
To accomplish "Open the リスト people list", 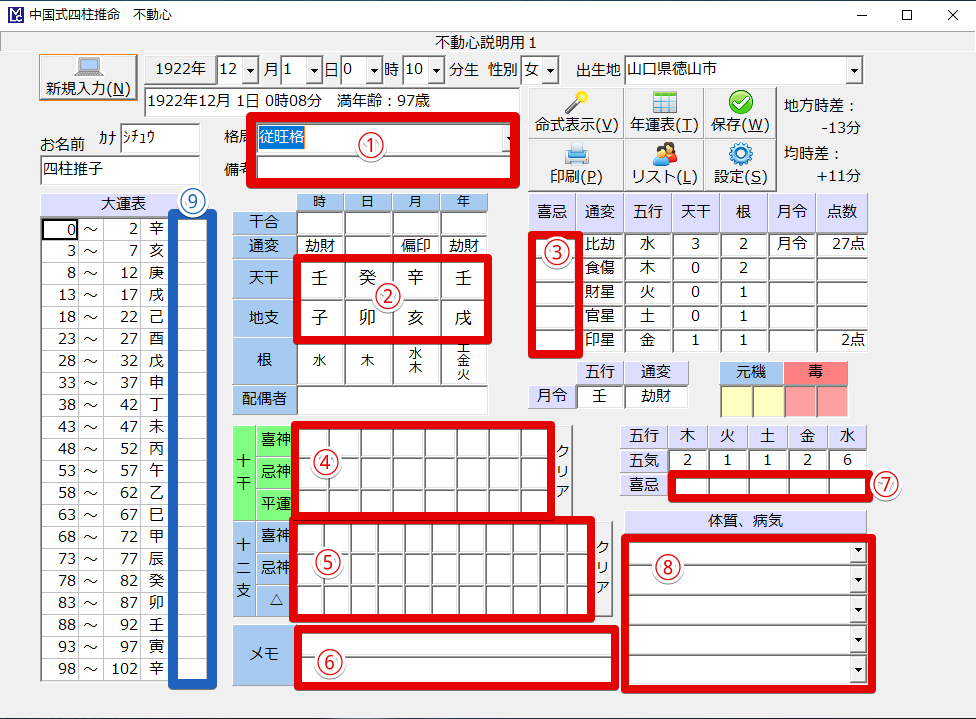I will point(664,164).
